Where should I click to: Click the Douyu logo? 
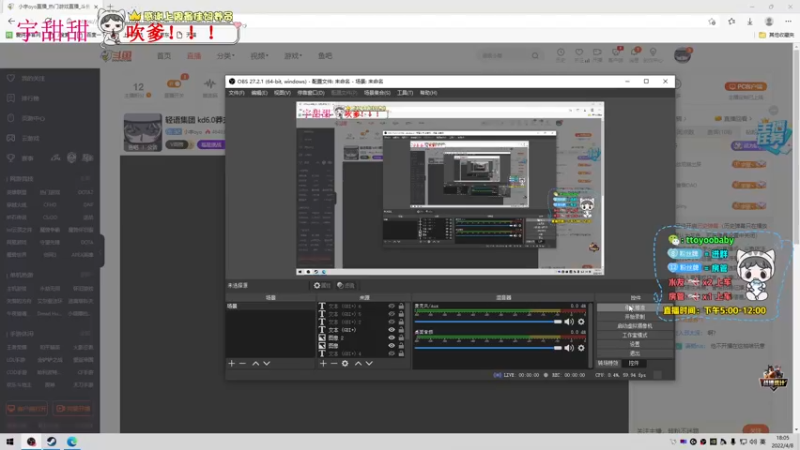tap(116, 56)
